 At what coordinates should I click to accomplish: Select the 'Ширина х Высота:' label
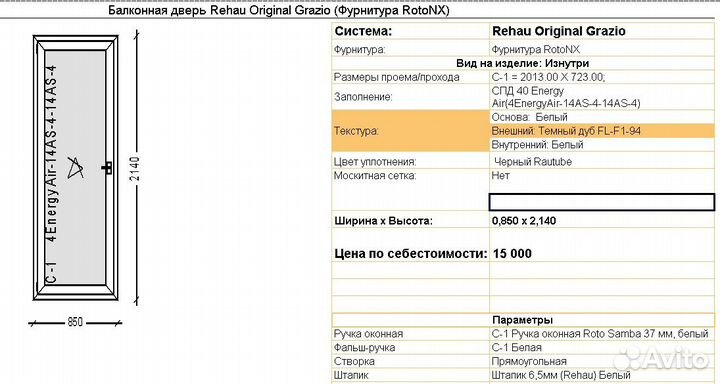(x=383, y=220)
